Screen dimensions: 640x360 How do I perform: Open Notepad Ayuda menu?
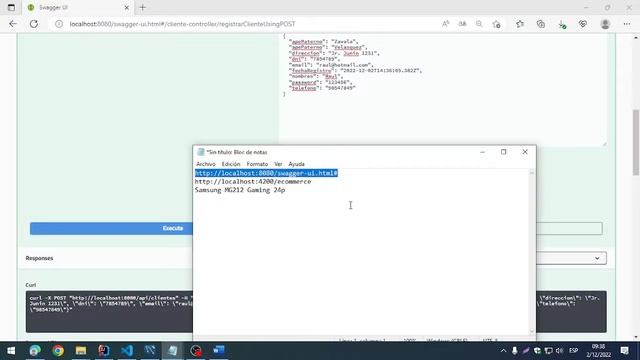coord(296,164)
